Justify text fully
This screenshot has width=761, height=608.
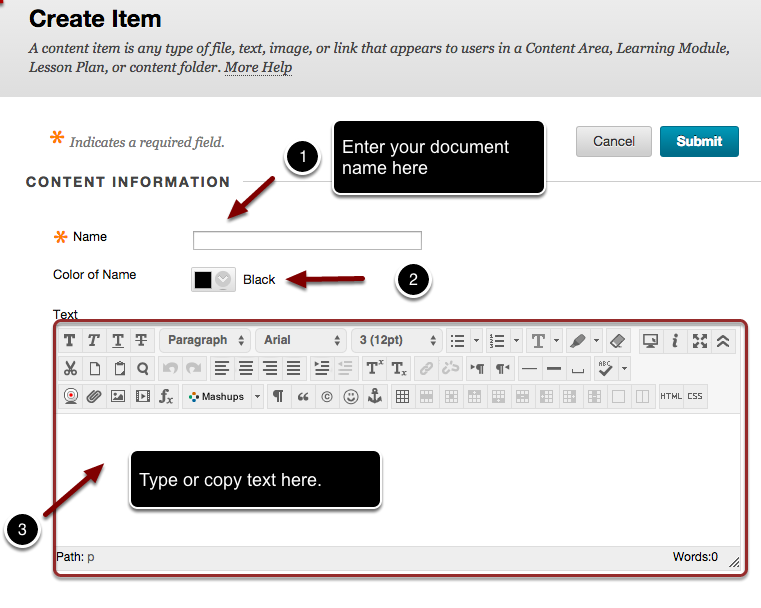tap(293, 369)
